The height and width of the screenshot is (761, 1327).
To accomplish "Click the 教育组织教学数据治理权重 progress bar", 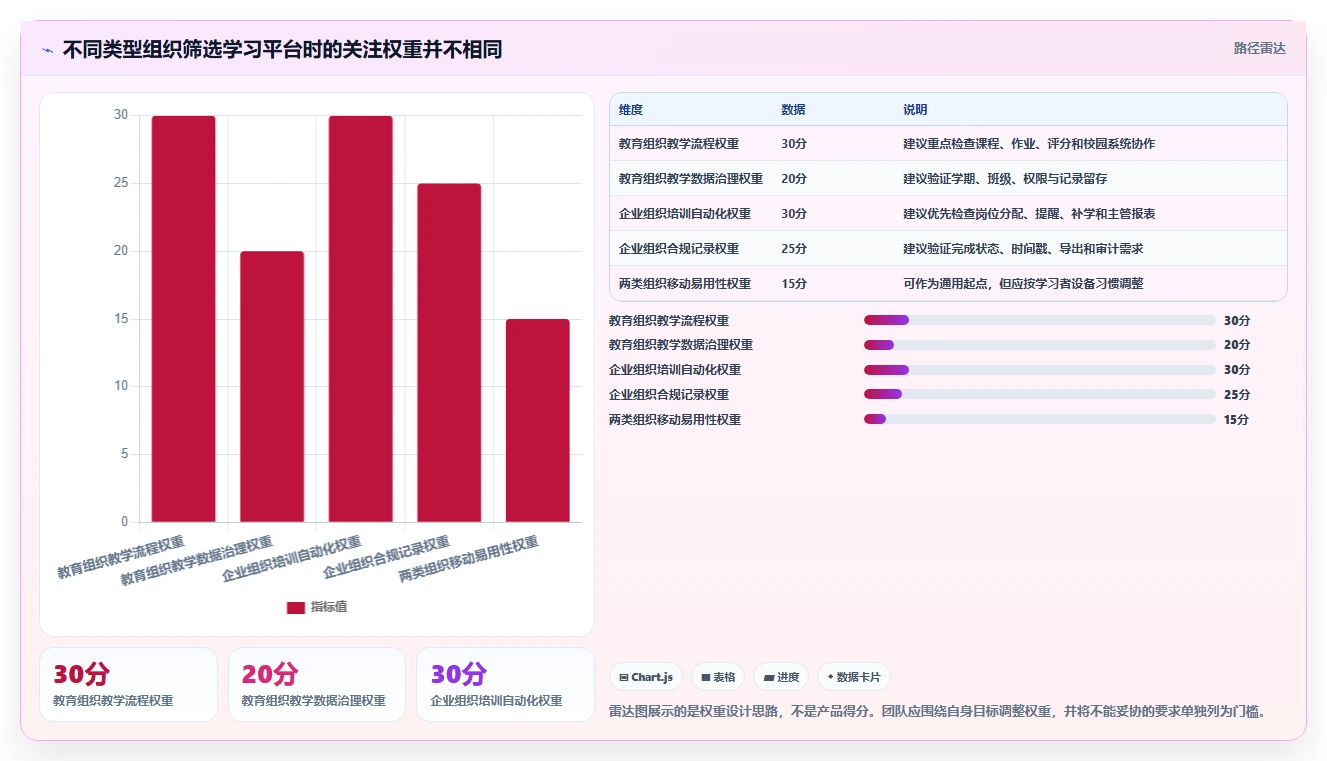I will pos(1040,345).
